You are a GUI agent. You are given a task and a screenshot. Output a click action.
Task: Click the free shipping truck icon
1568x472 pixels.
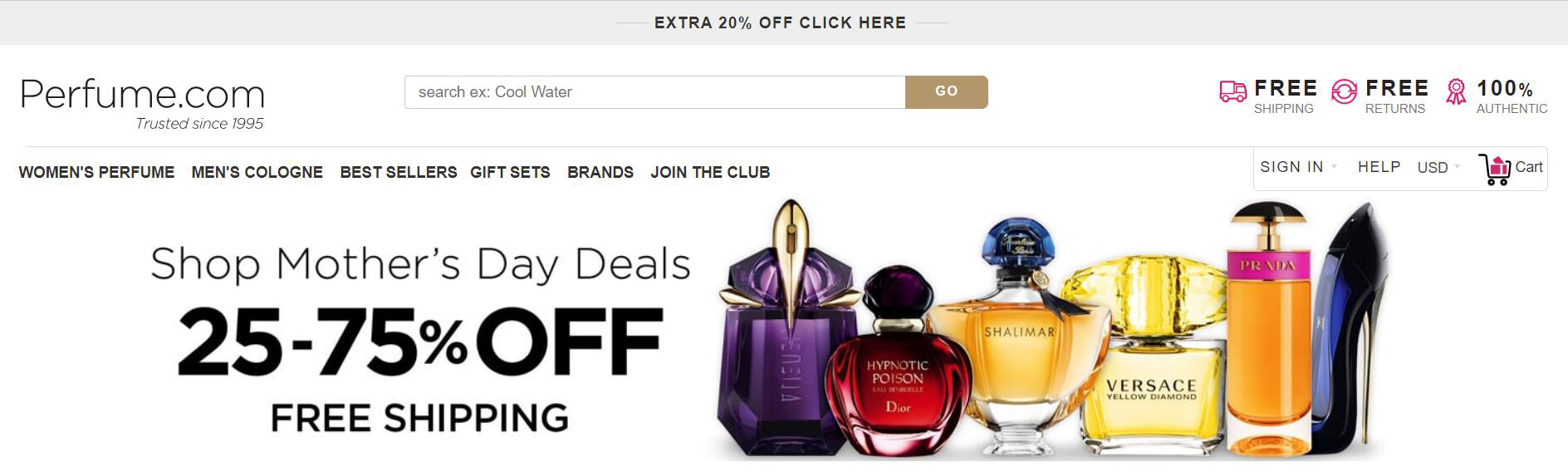(x=1232, y=91)
